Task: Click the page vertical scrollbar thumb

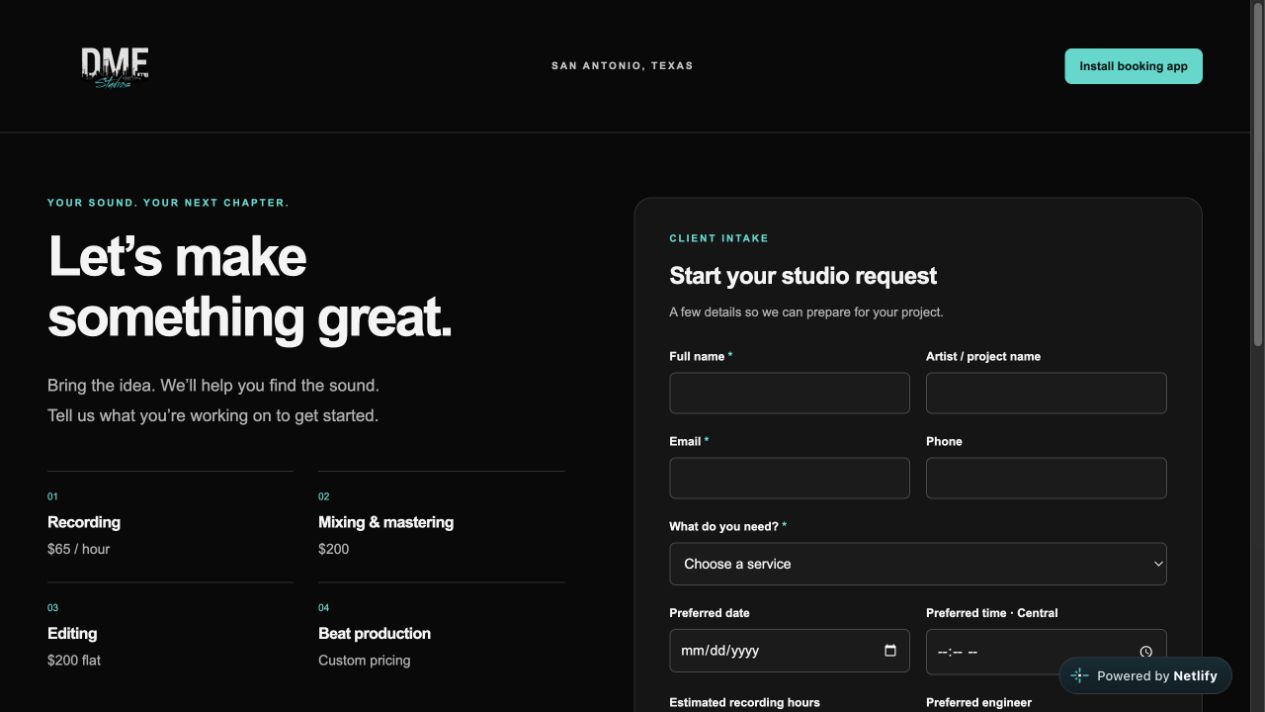Action: (1258, 175)
